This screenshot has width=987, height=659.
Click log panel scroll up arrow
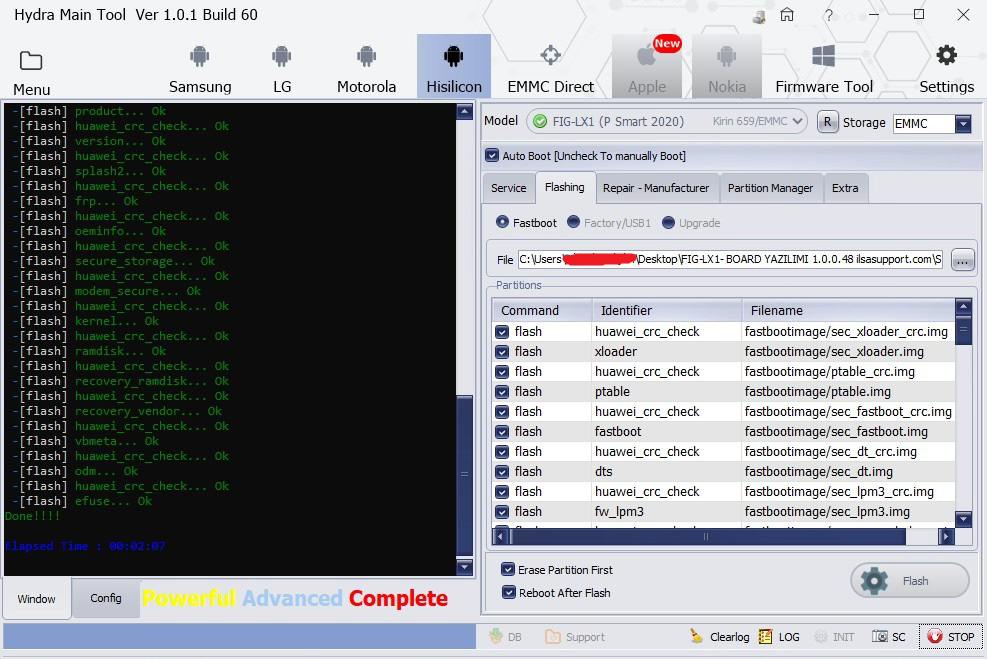(x=465, y=112)
